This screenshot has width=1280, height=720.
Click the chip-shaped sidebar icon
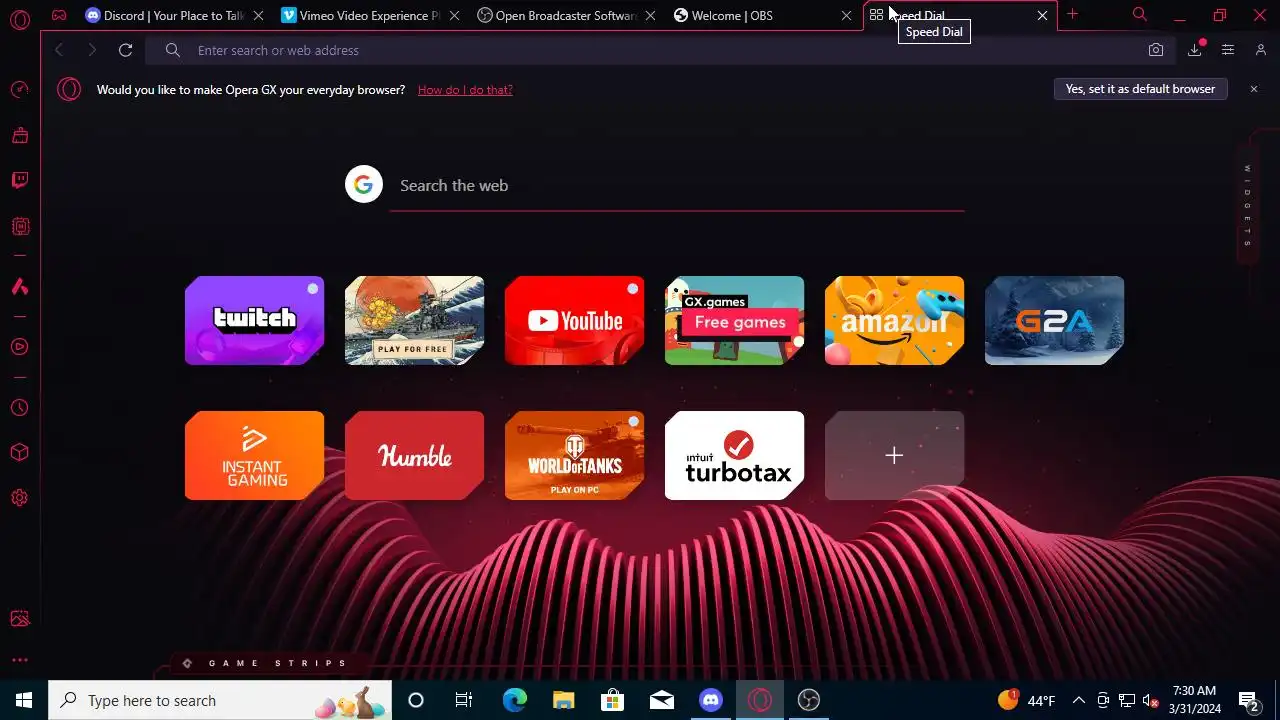pos(20,227)
